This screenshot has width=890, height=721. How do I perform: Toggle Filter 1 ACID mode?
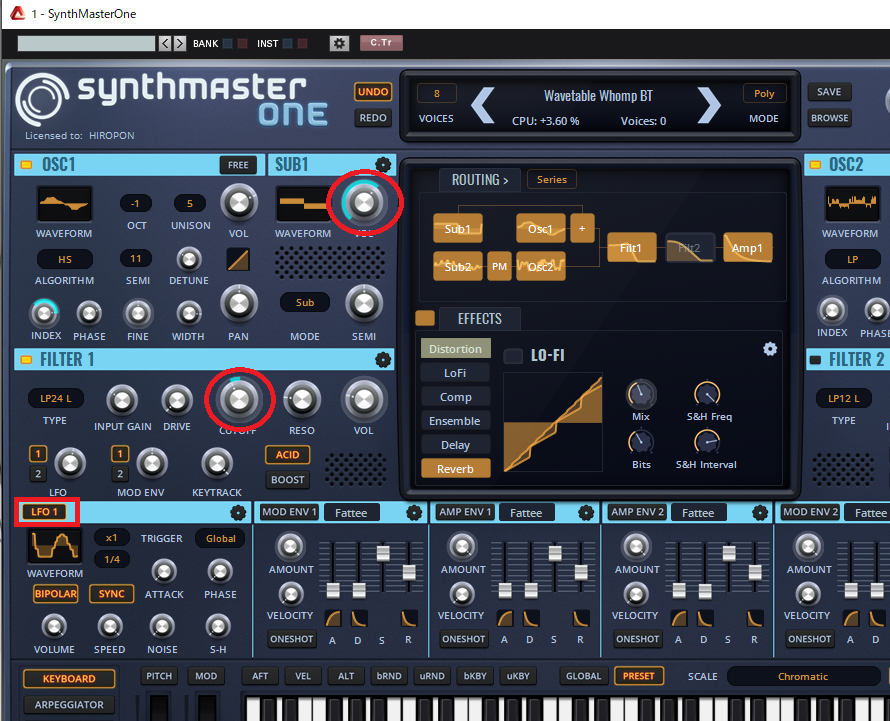pyautogui.click(x=287, y=455)
